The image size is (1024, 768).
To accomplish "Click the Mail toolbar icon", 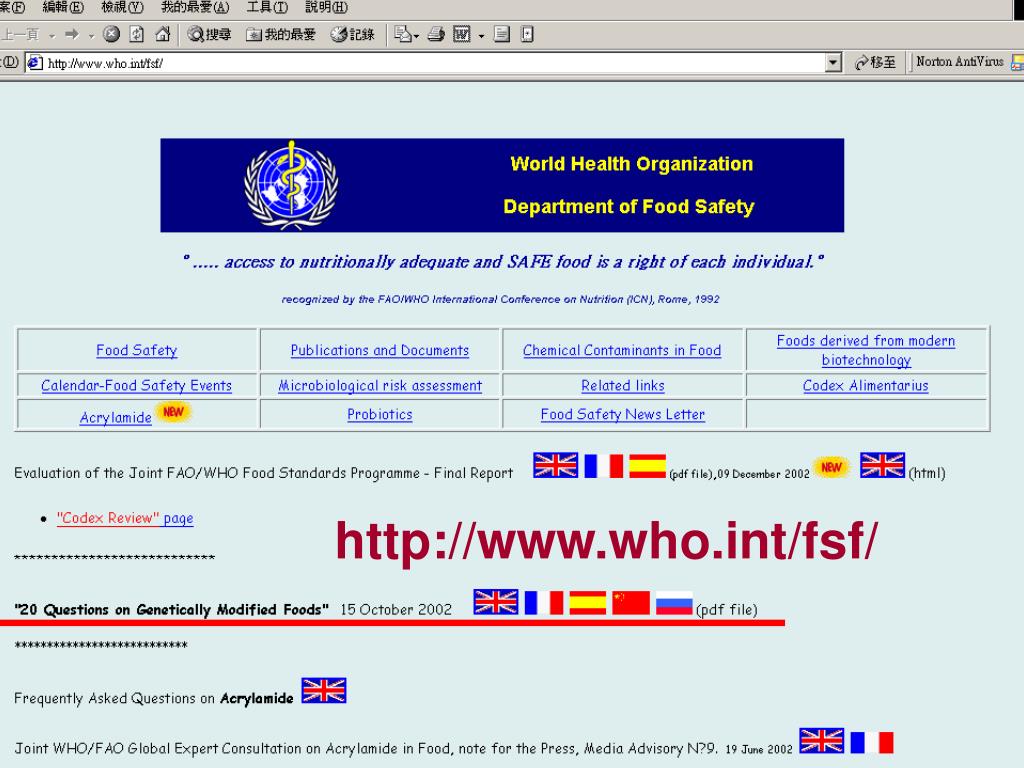I will coord(403,34).
